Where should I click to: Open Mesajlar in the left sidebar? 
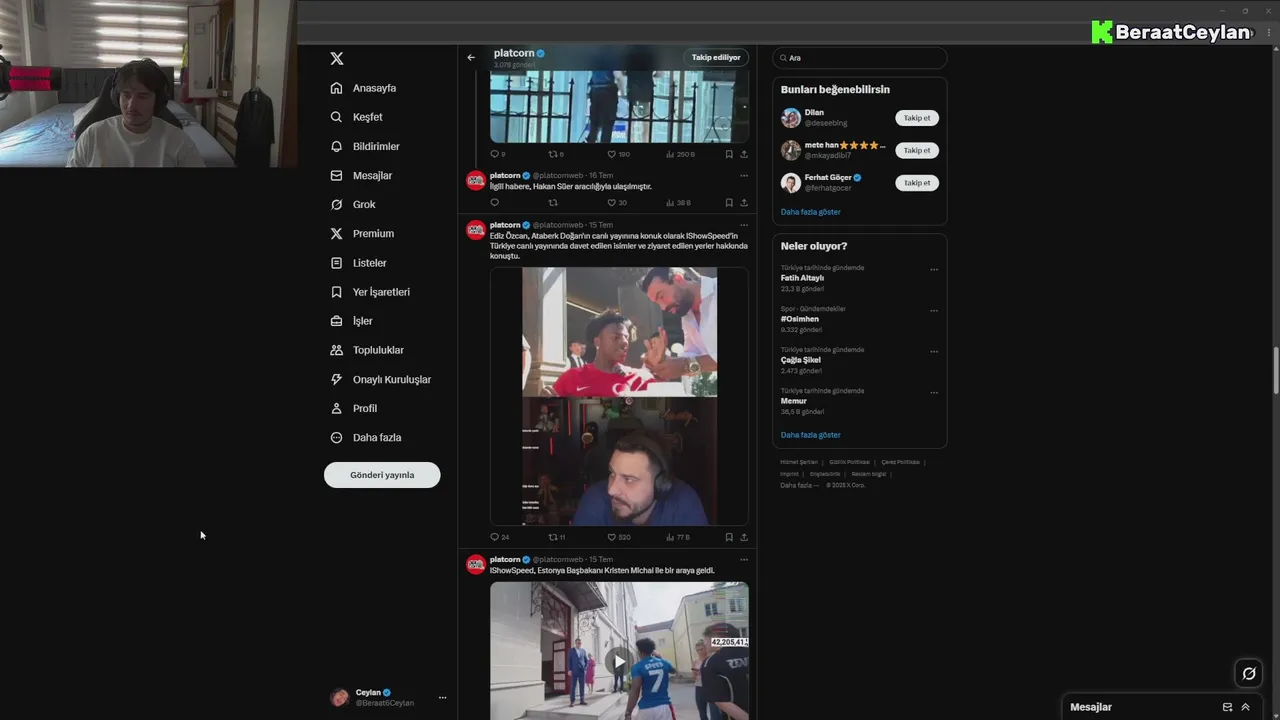361,175
